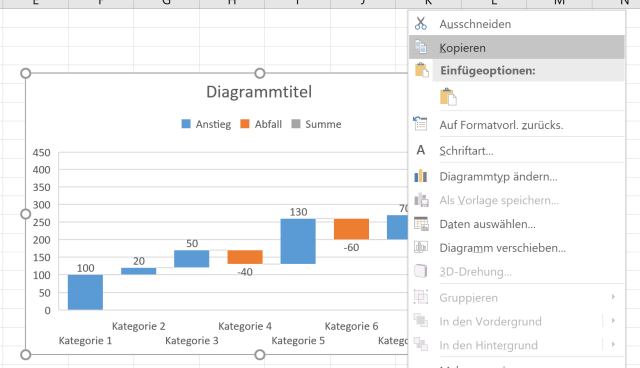Click the cube icon beside 3D-Drehung
The height and width of the screenshot is (368, 640).
(421, 271)
